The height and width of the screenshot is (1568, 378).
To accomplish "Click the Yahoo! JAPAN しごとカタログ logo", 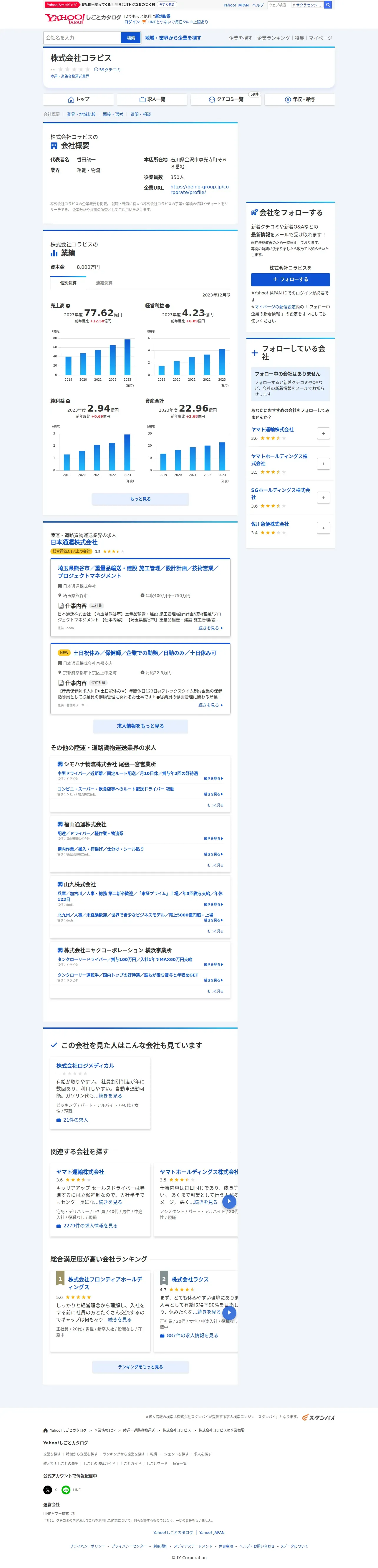I will (83, 19).
